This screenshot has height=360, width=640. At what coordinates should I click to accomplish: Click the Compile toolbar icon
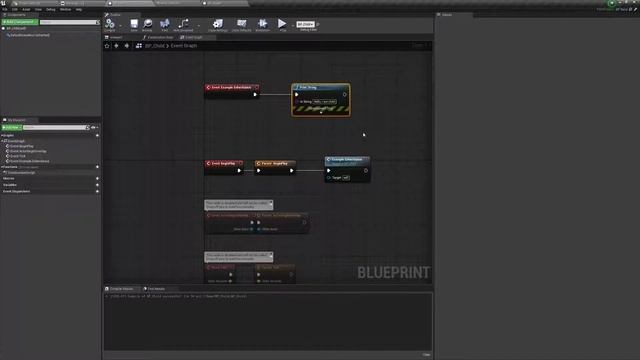pos(109,24)
